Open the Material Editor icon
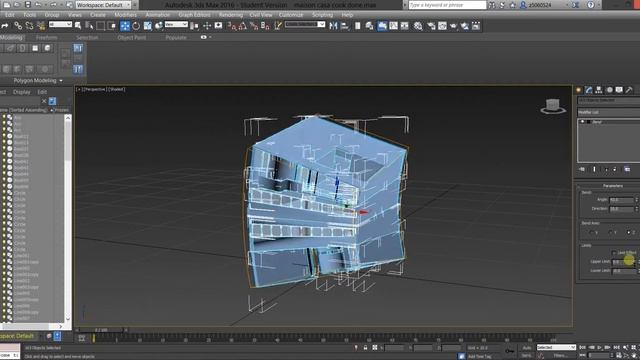The image size is (640, 360). tap(418, 26)
